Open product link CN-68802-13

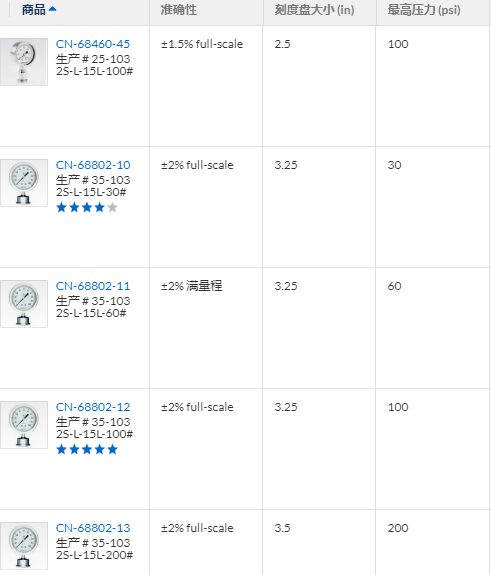[93, 528]
